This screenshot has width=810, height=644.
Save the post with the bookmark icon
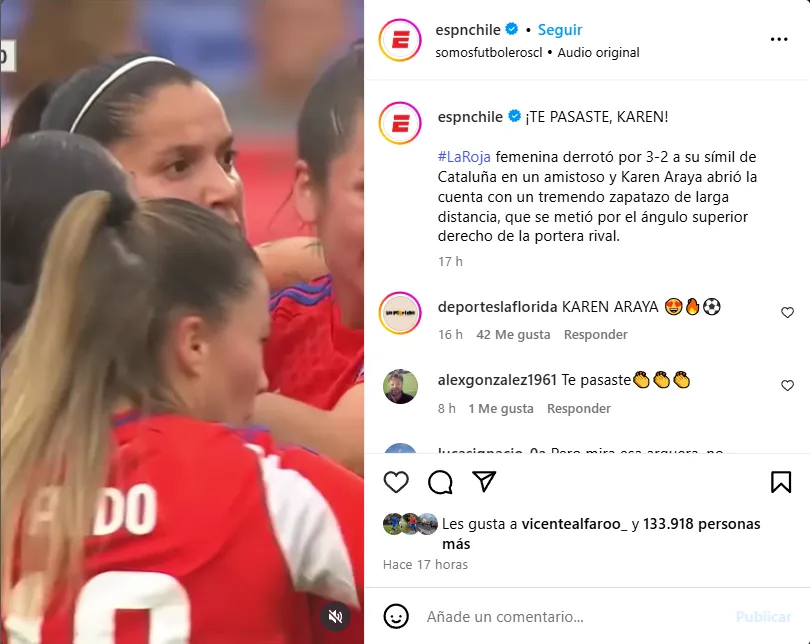point(781,482)
